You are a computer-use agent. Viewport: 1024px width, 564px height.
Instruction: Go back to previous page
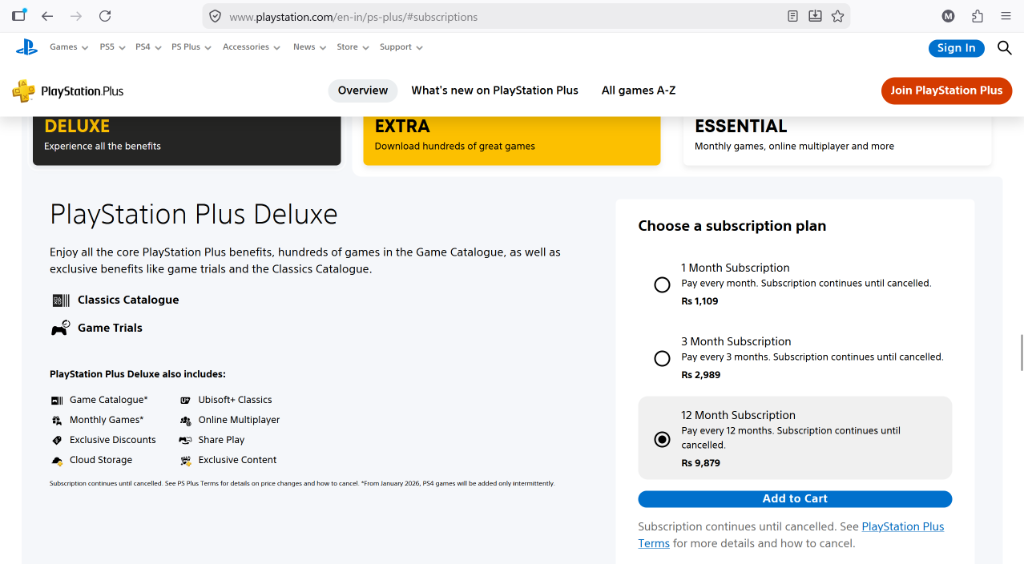point(47,16)
